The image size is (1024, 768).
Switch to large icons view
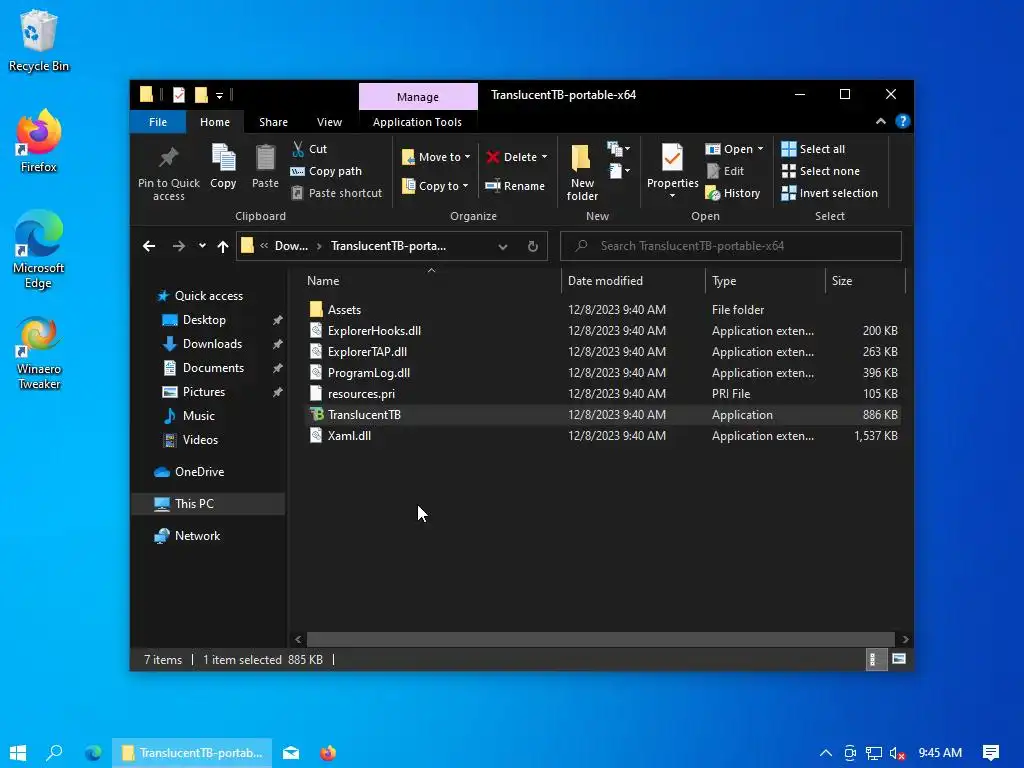click(x=899, y=660)
